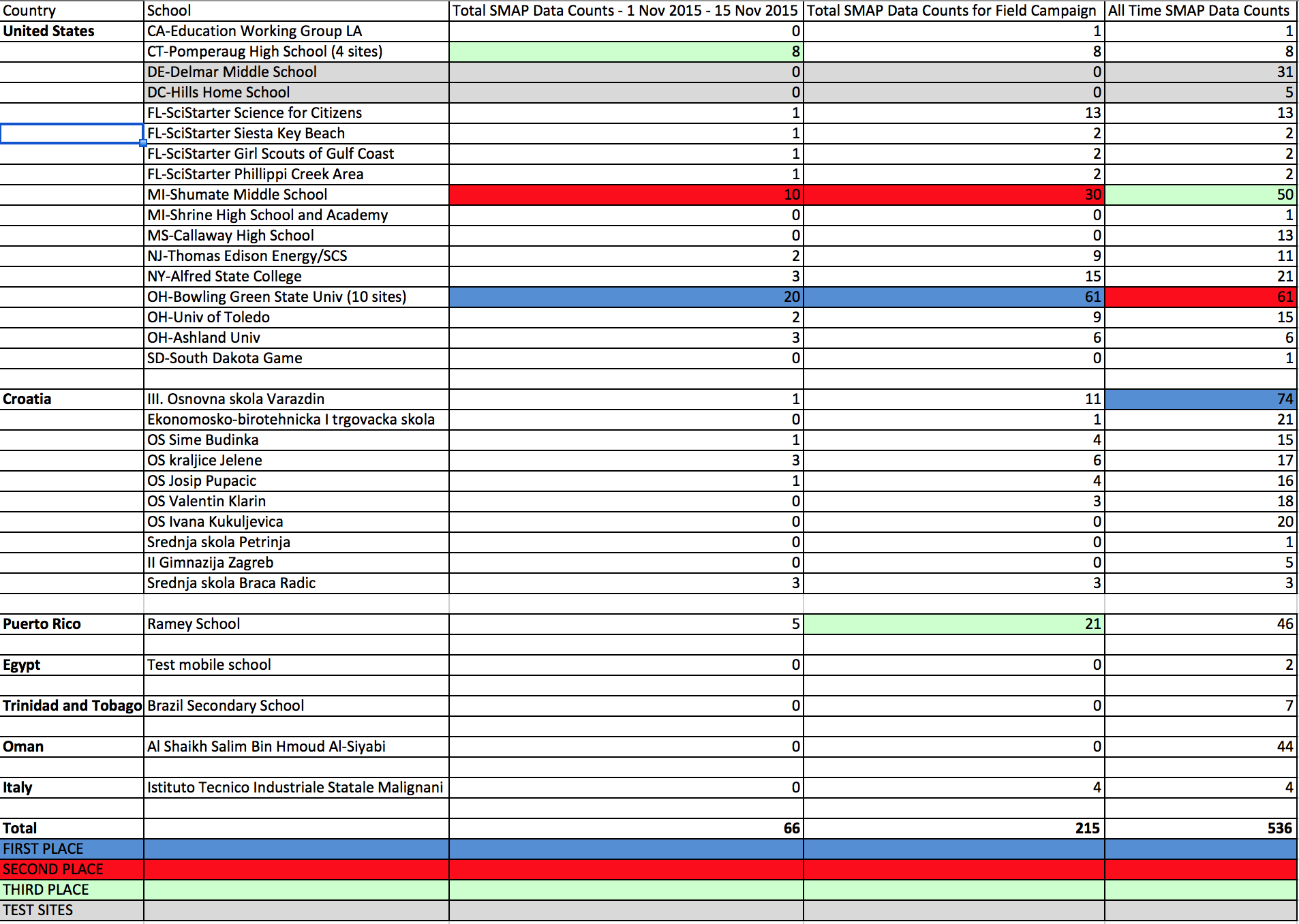Select 'CT-Pomperaug High School (4 sites)' cell
1299x924 pixels.
pos(296,52)
